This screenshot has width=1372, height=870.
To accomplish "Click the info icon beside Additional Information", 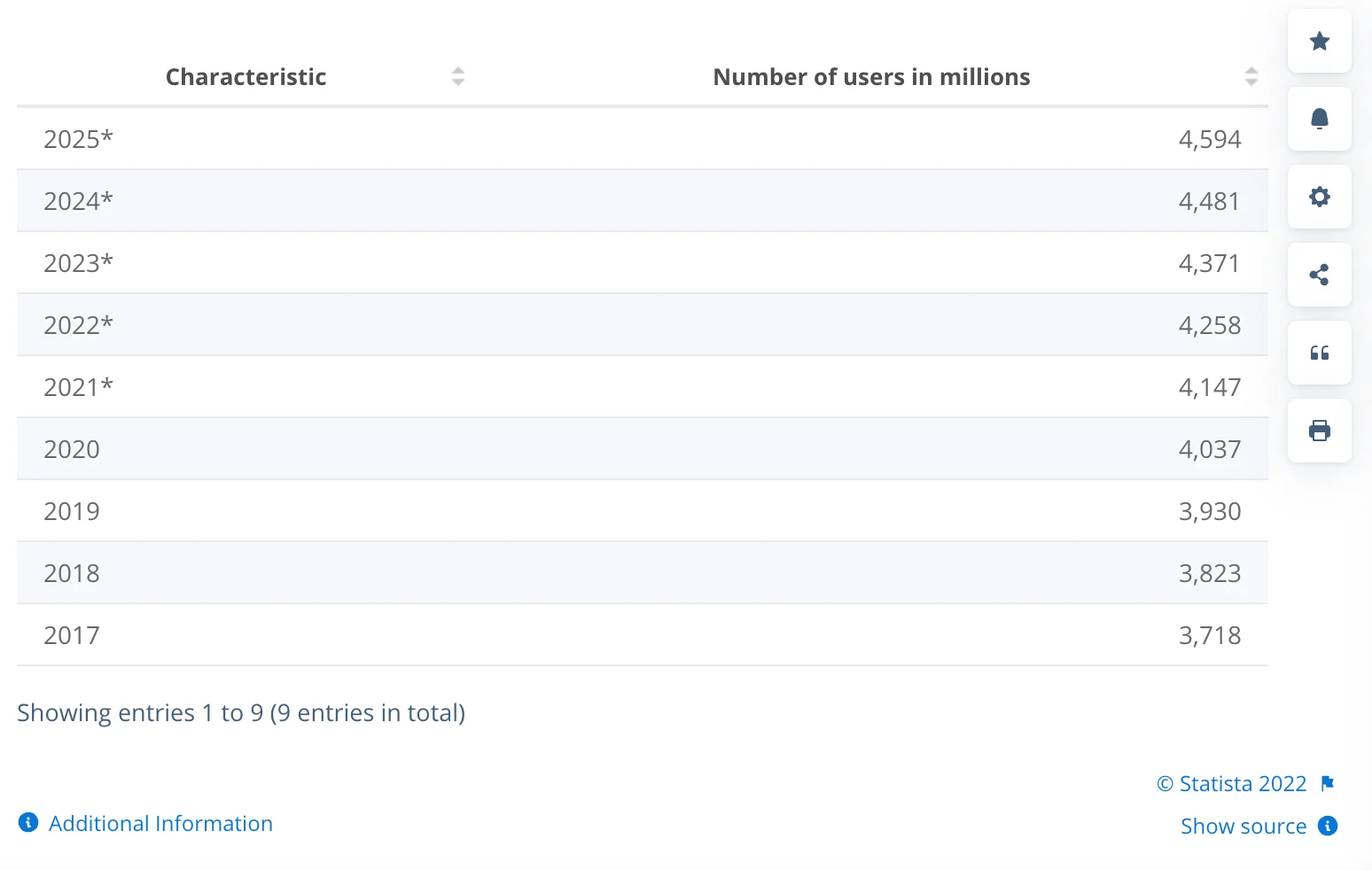I will point(27,822).
